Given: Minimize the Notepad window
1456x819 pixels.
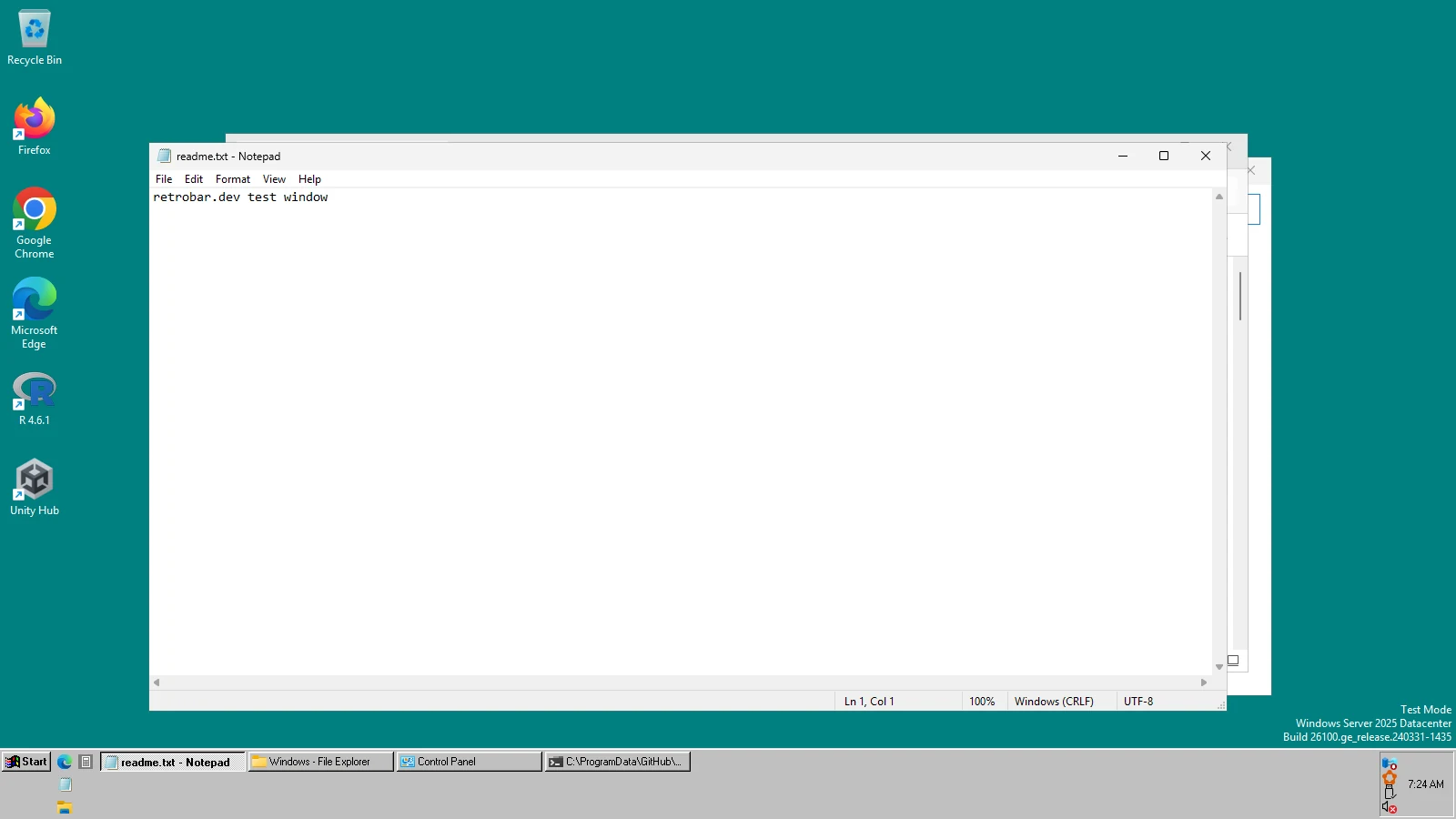Looking at the screenshot, I should (1123, 156).
